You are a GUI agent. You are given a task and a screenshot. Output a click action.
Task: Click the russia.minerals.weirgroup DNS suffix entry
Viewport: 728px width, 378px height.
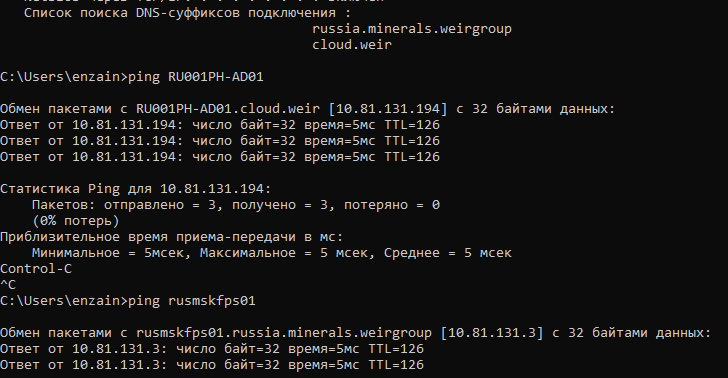tap(412, 29)
